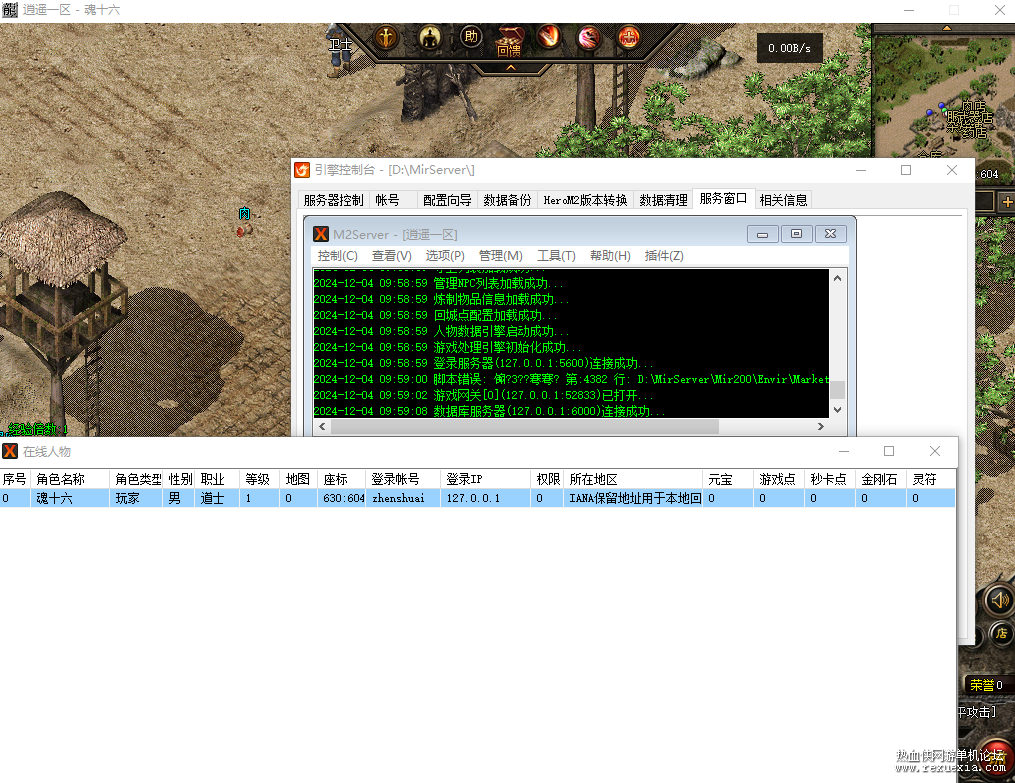
Task: Sort by the 等级 column header
Action: 259,479
